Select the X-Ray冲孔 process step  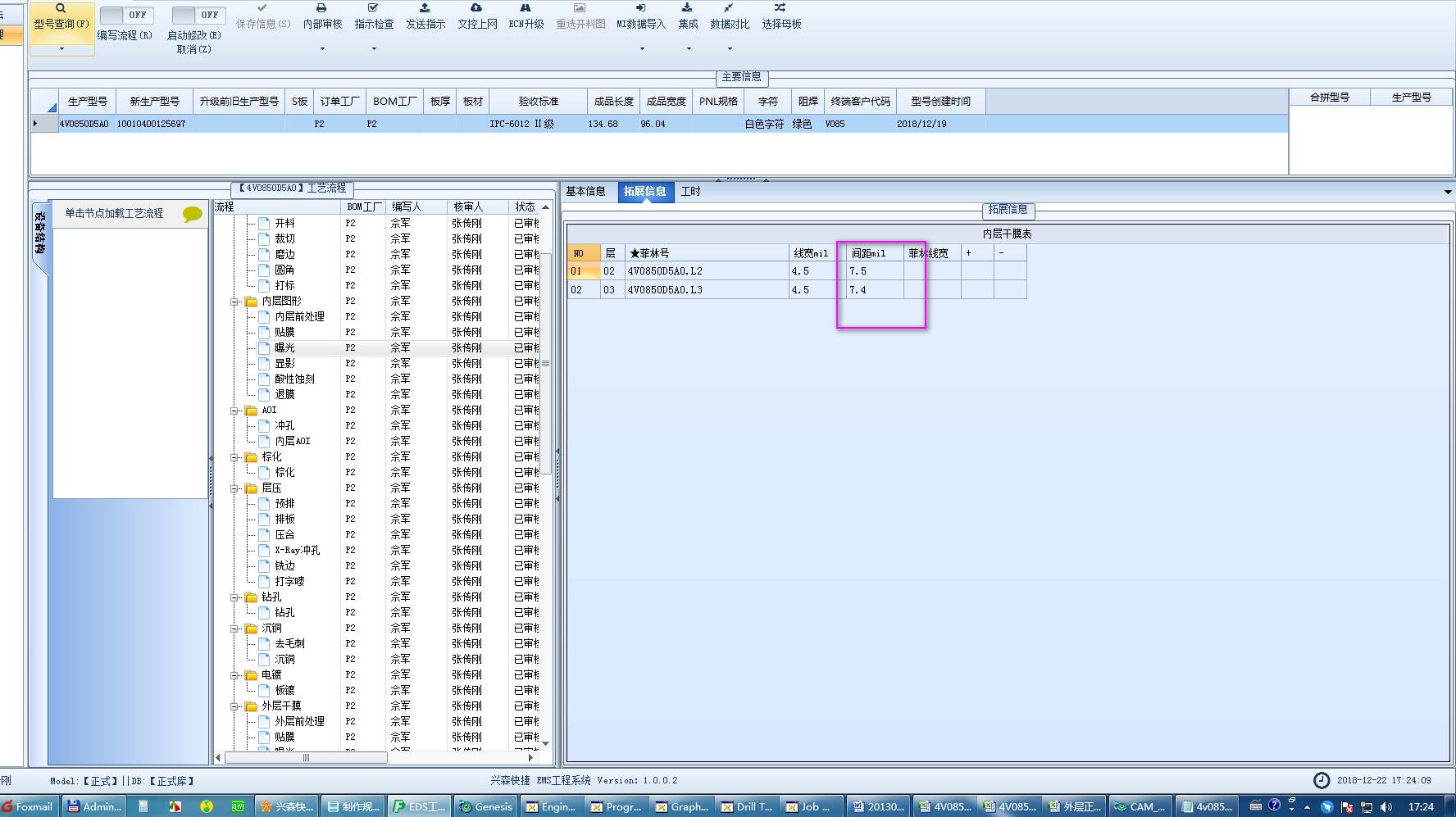(297, 551)
